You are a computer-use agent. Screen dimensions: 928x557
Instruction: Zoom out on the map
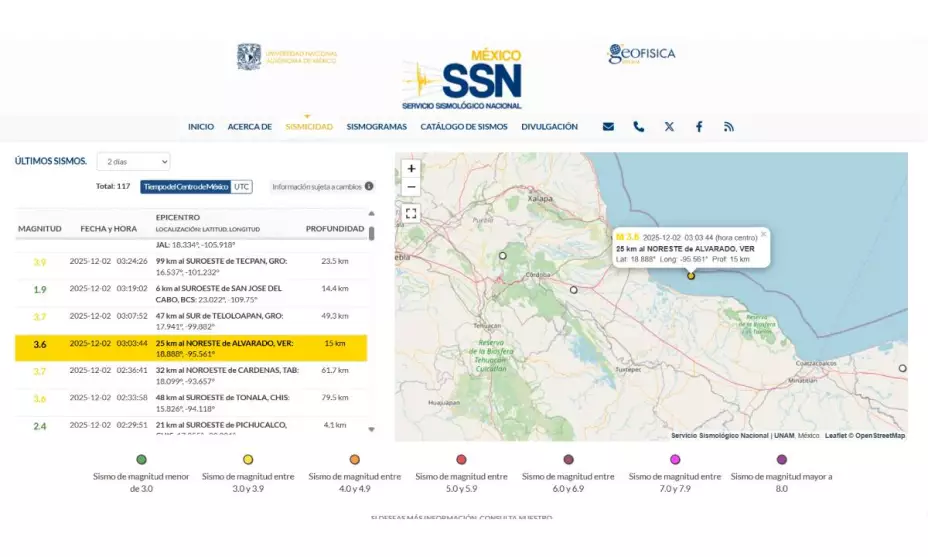[x=411, y=187]
